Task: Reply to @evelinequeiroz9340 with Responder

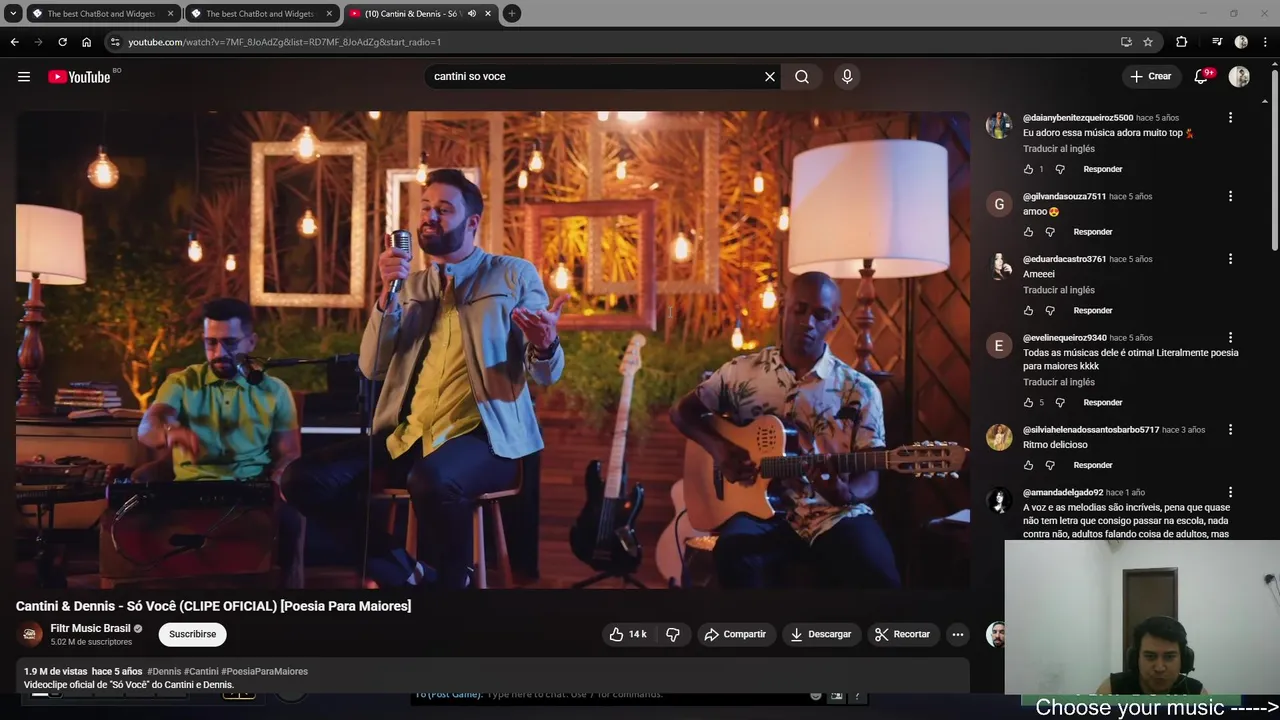Action: pos(1103,402)
